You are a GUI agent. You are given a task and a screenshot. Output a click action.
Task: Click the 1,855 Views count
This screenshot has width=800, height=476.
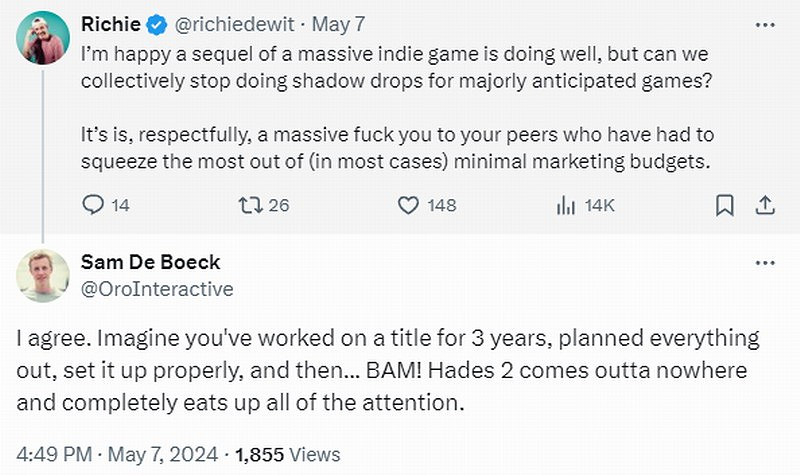pyautogui.click(x=288, y=454)
